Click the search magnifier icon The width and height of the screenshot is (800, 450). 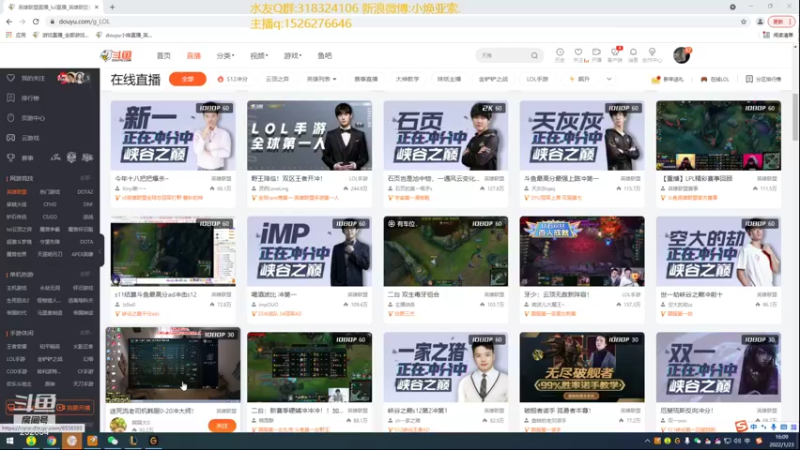(x=534, y=56)
